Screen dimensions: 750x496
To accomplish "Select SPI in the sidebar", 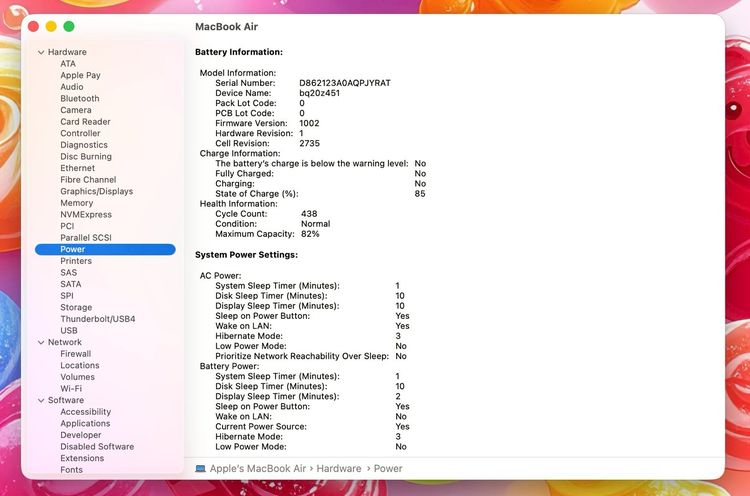I will 67,296.
